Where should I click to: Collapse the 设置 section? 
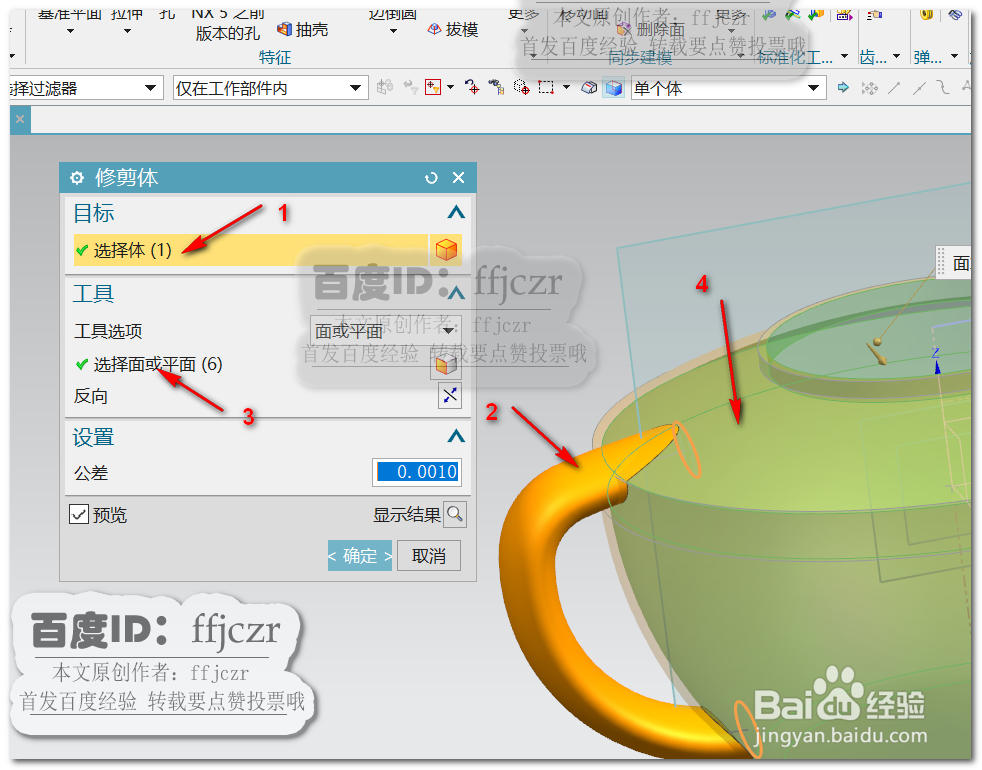pos(456,436)
